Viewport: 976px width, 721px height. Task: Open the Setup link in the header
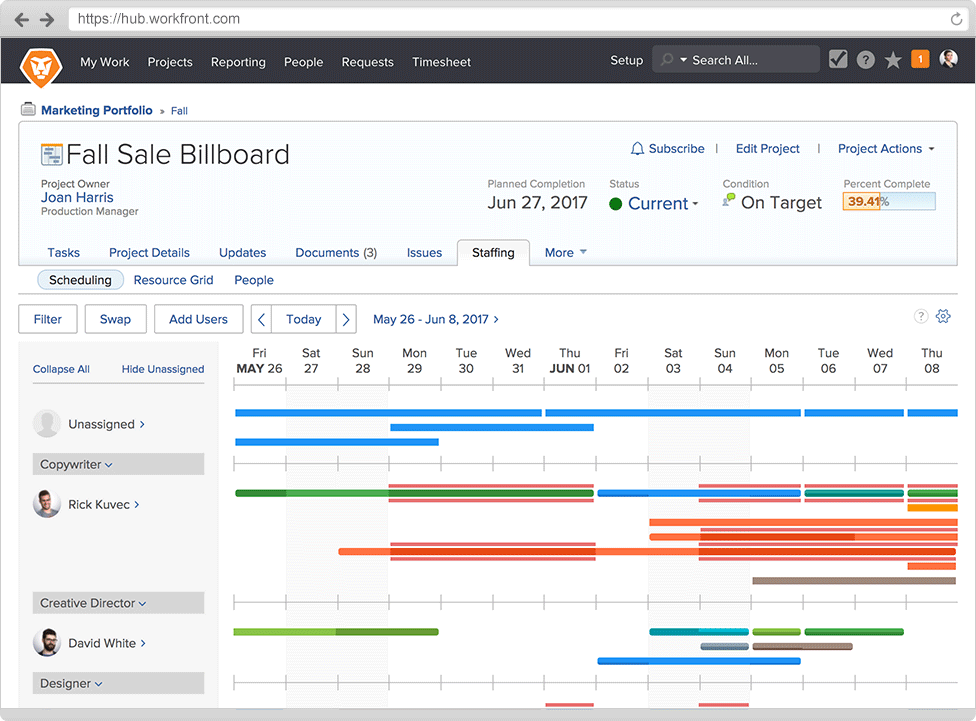[626, 60]
